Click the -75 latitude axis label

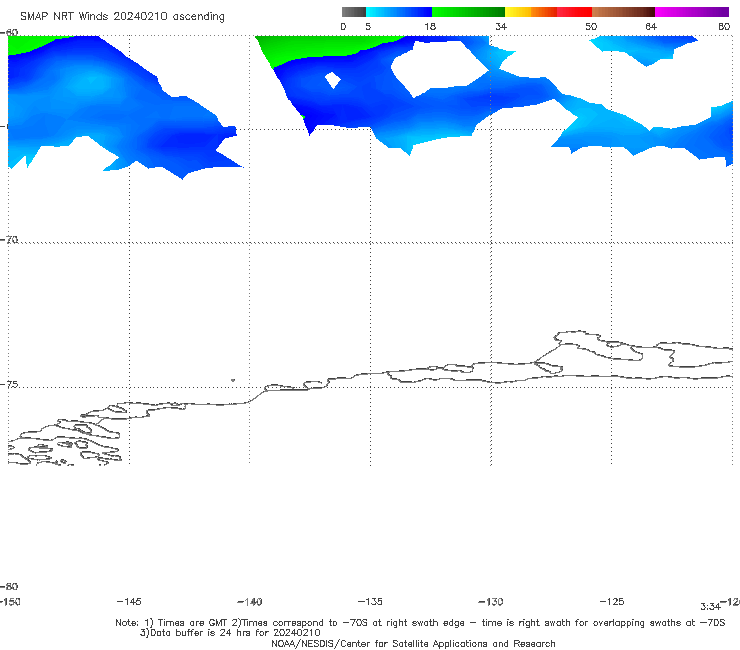pos(9,384)
